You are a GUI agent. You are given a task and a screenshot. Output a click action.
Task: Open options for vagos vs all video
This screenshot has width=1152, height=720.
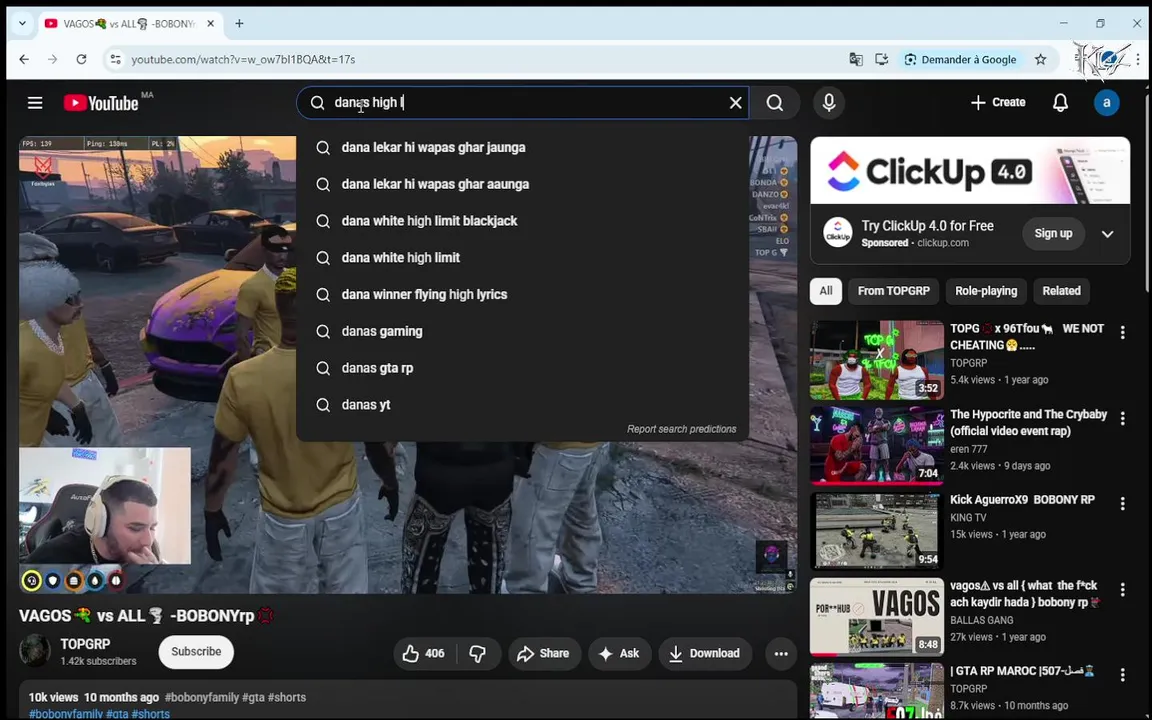[x=1122, y=590]
